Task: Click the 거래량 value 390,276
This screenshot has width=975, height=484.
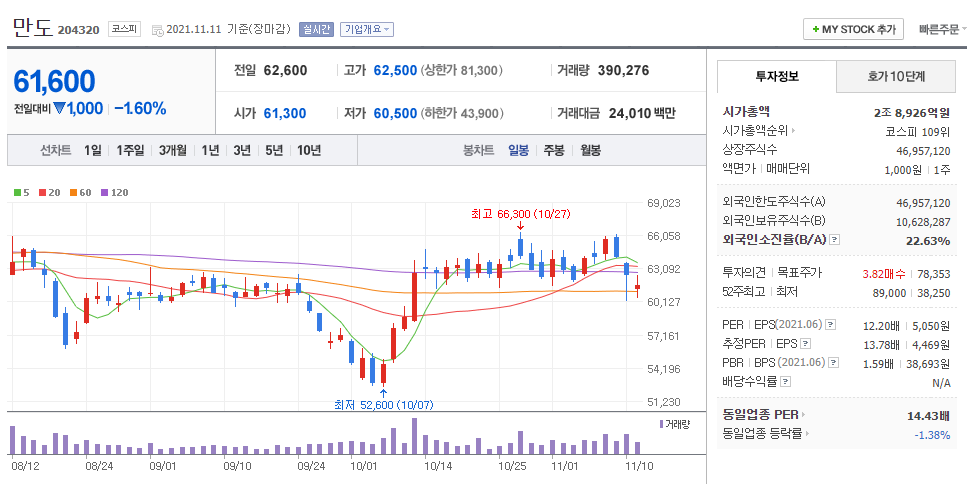Action: (623, 71)
